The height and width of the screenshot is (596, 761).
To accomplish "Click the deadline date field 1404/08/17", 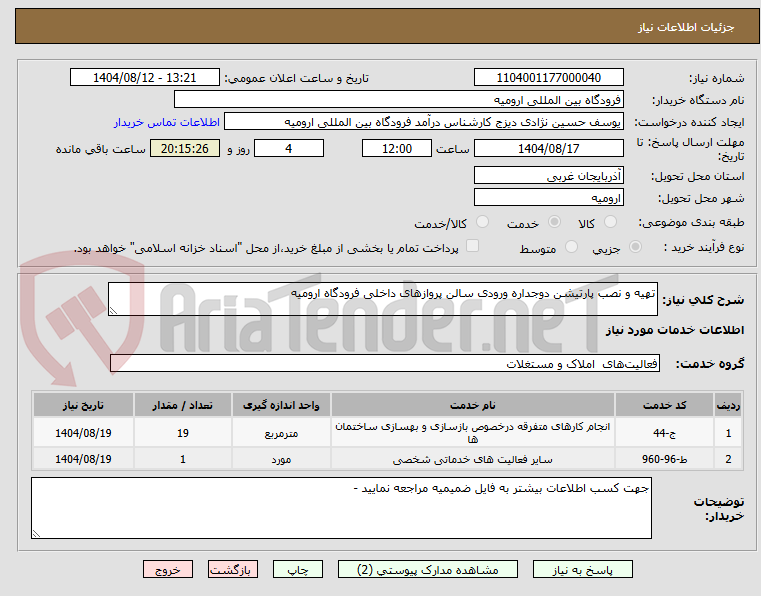I will [x=548, y=149].
